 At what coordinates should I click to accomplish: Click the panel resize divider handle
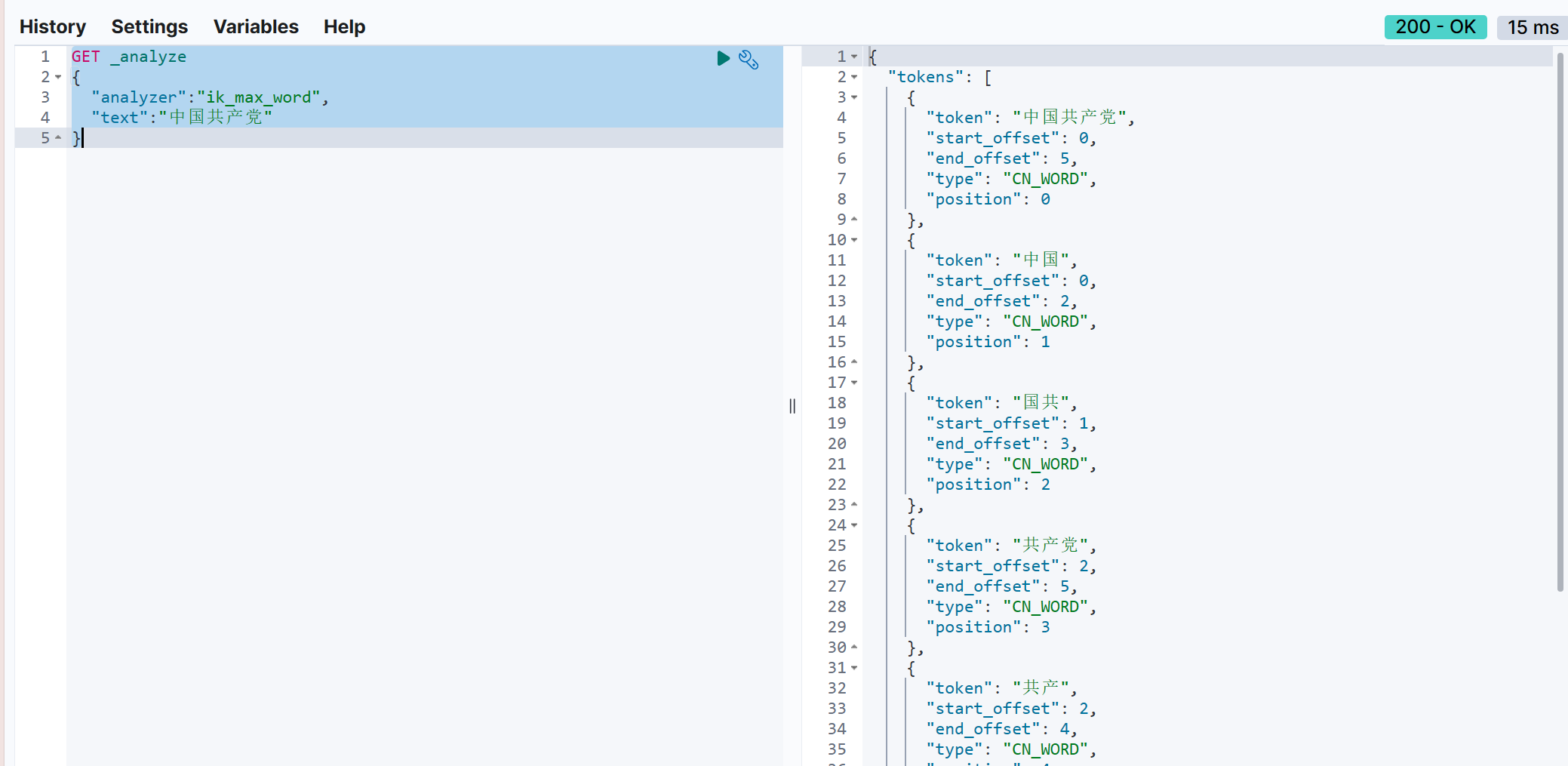792,406
